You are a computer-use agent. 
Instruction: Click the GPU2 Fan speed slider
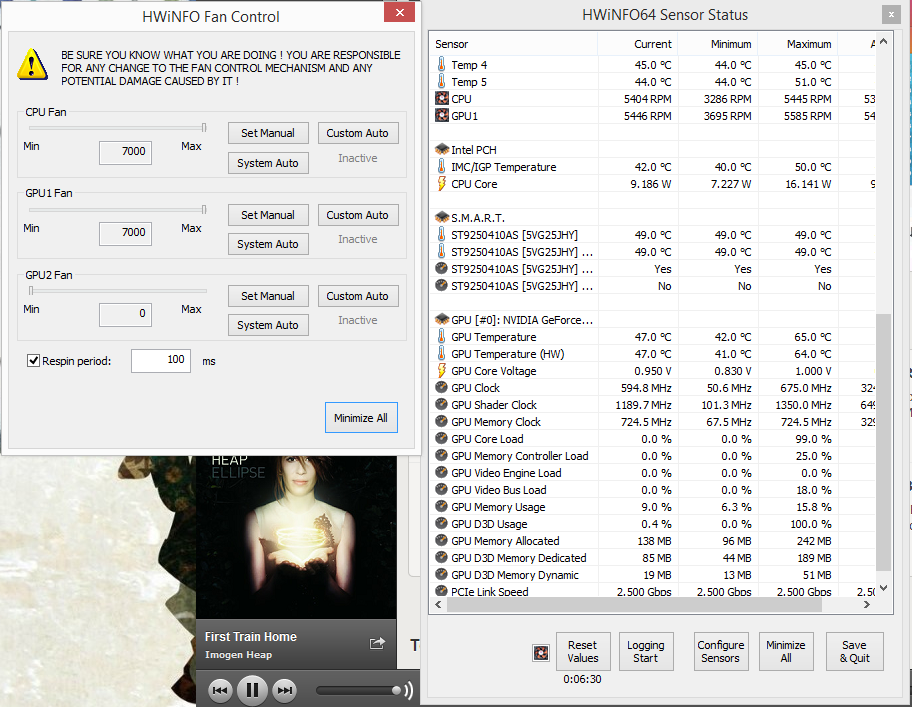[x=117, y=290]
